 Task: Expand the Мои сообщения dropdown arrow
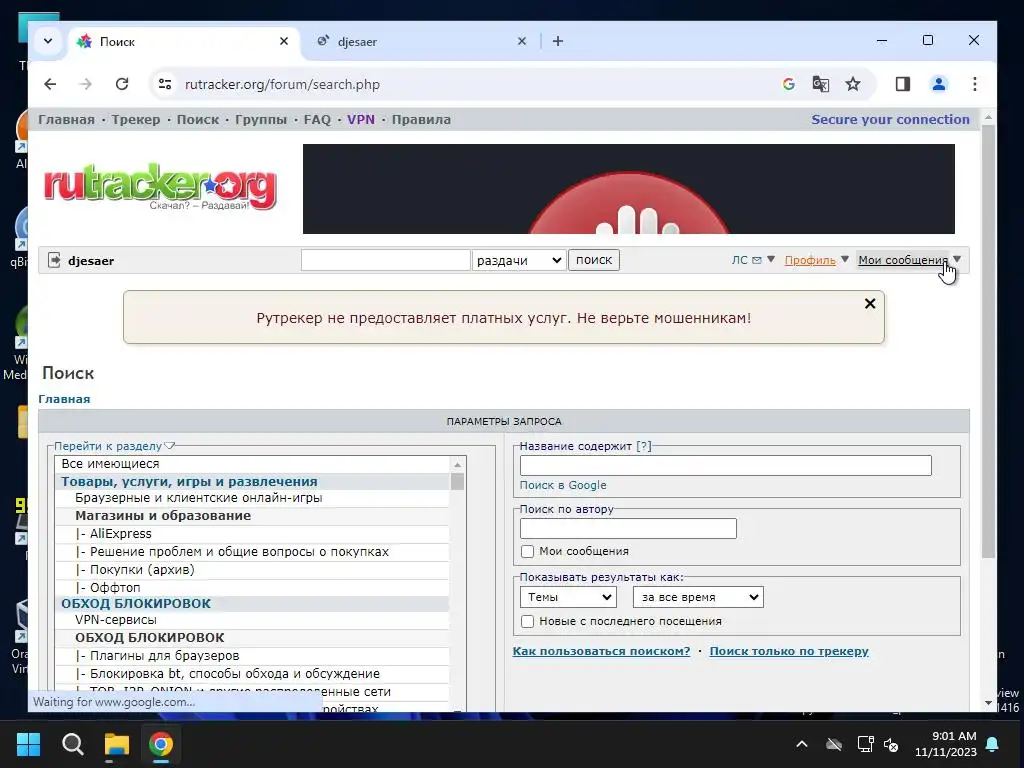point(957,259)
